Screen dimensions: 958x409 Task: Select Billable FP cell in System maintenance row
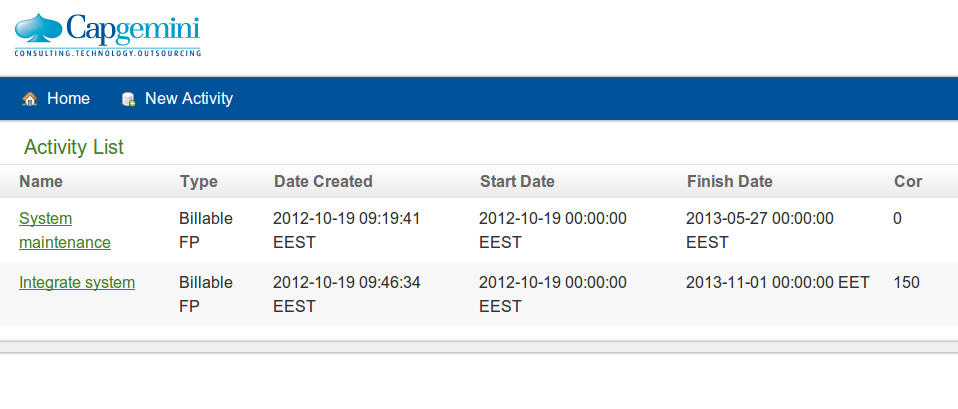[x=206, y=230]
